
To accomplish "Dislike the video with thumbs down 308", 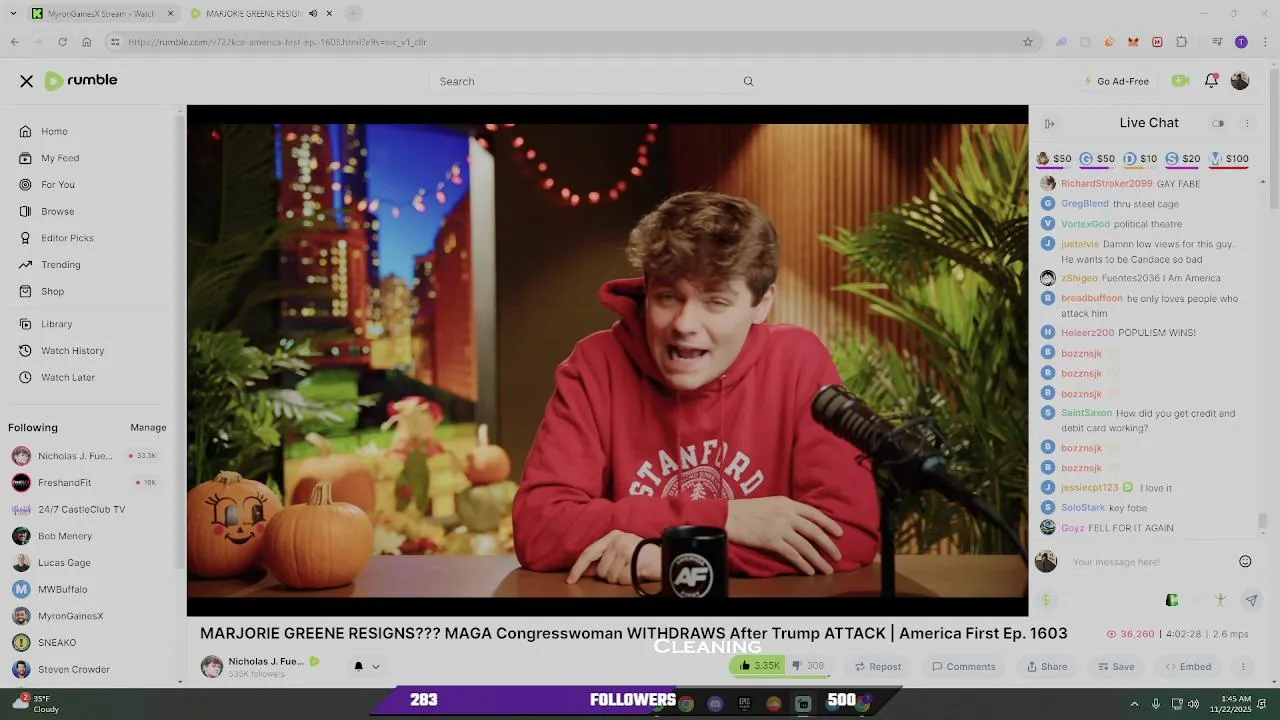I will pos(808,666).
